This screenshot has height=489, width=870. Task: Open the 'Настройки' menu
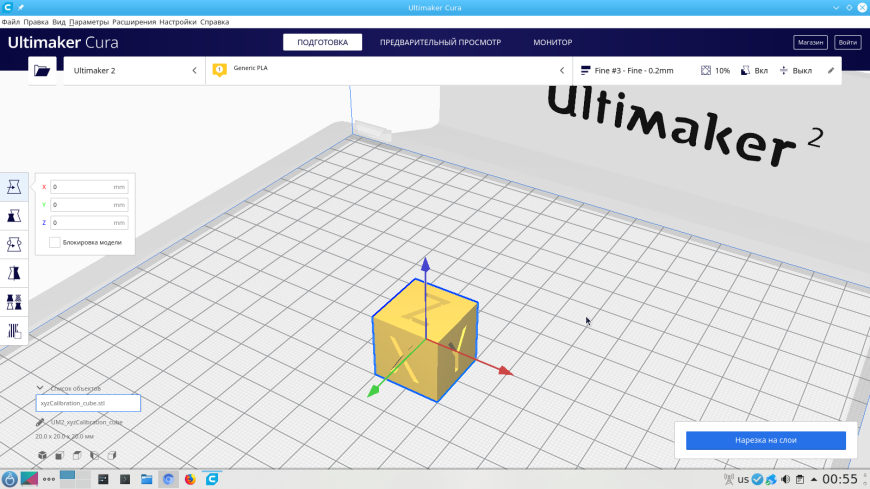coord(178,22)
